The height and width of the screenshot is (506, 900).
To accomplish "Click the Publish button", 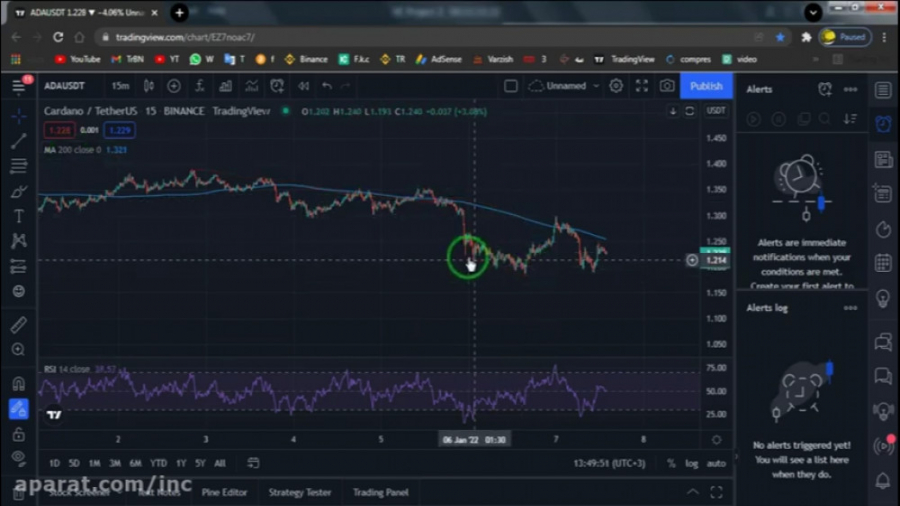I will (x=706, y=86).
